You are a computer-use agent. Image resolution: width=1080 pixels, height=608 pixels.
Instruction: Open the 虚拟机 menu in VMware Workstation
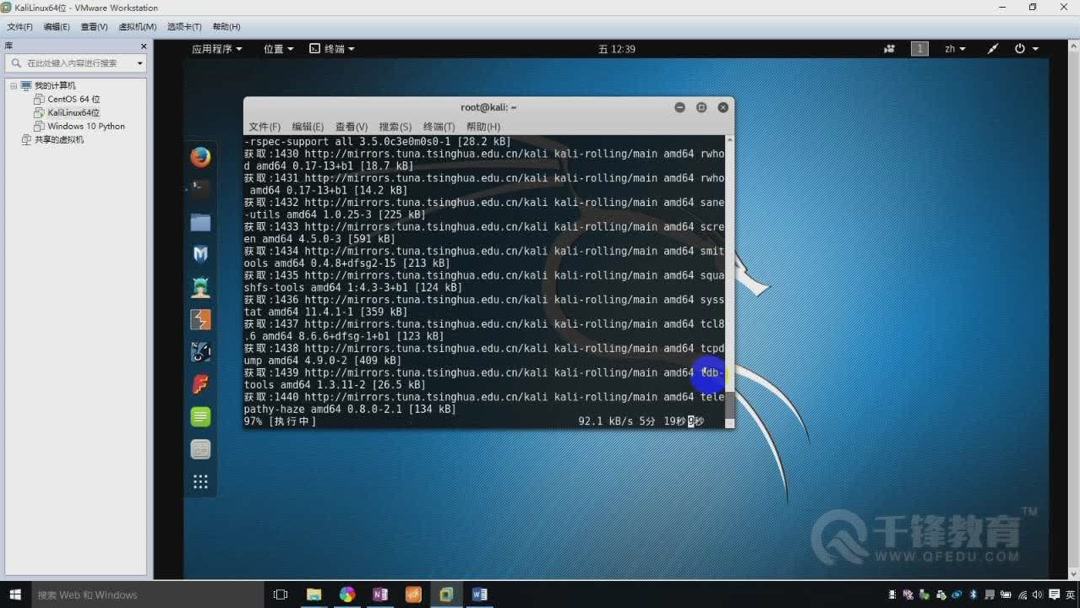coord(137,27)
